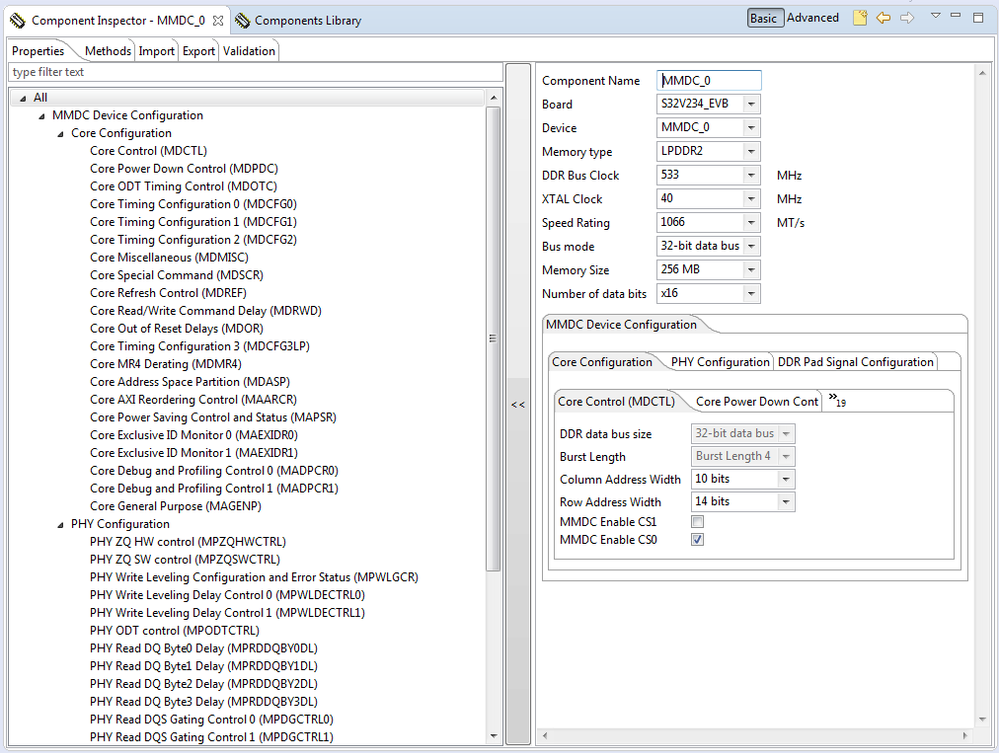The width and height of the screenshot is (999, 753).
Task: Open the Components Library tab
Action: coord(308,20)
